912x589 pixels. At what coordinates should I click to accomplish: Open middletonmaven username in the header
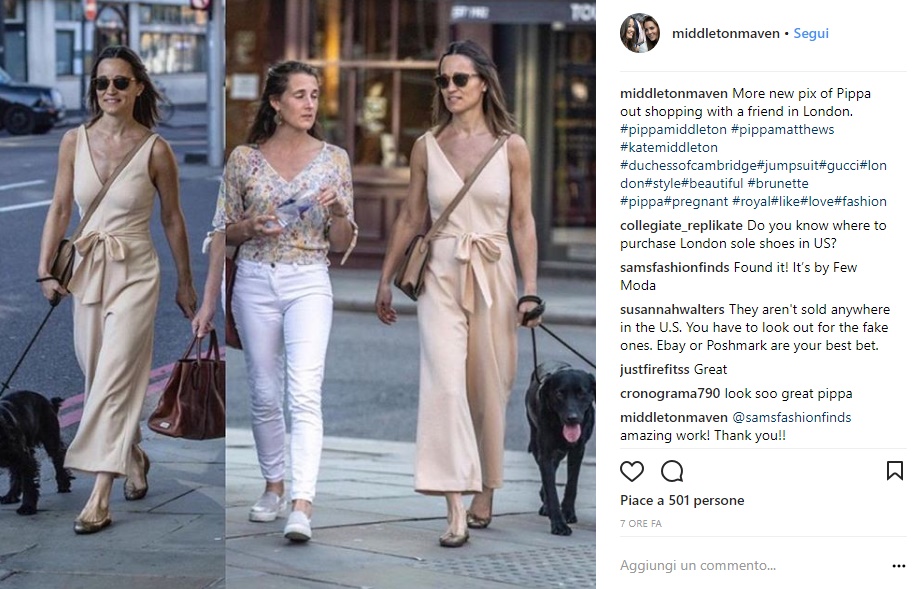coord(725,34)
